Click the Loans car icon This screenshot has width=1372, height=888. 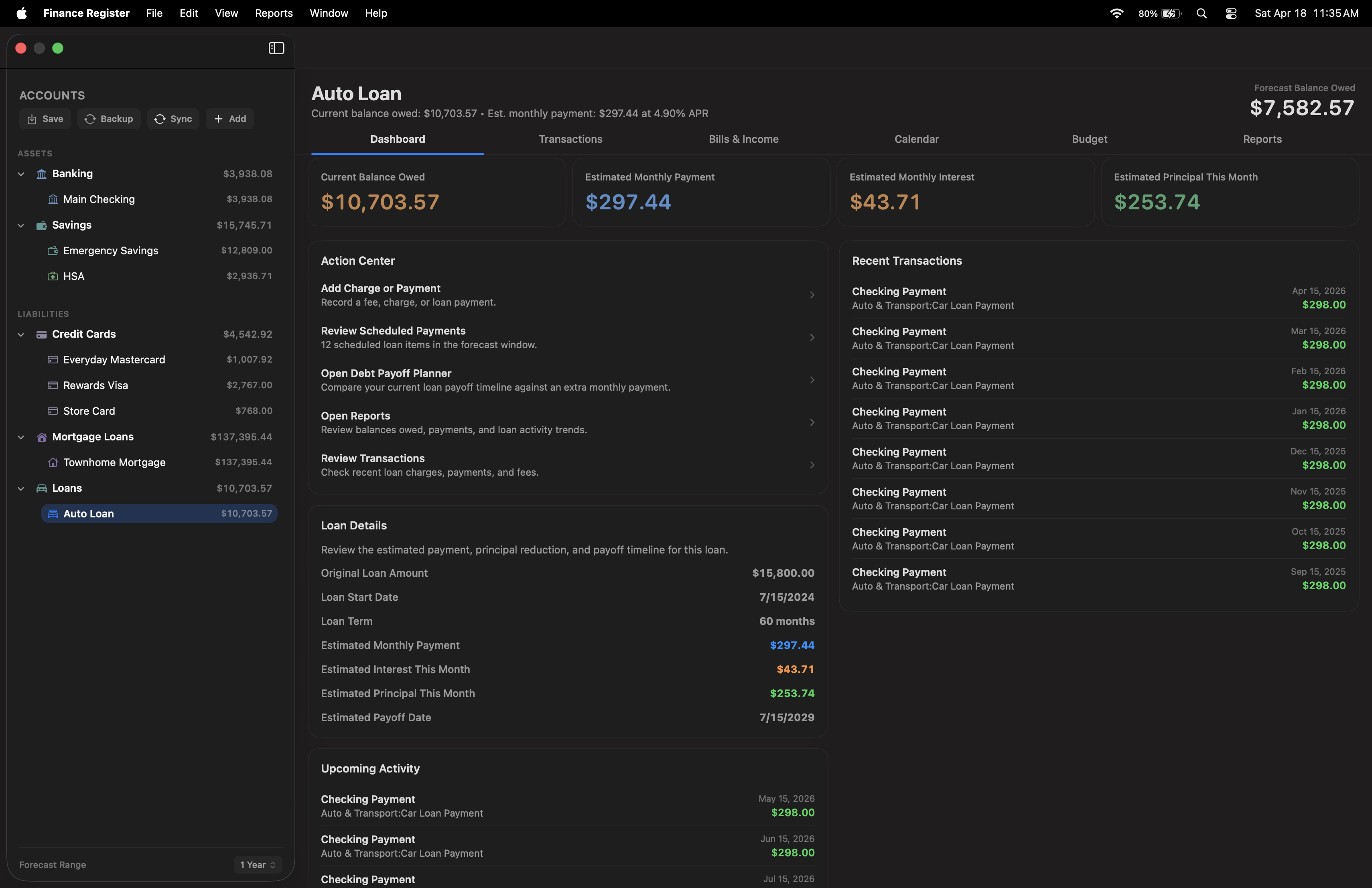[x=41, y=488]
